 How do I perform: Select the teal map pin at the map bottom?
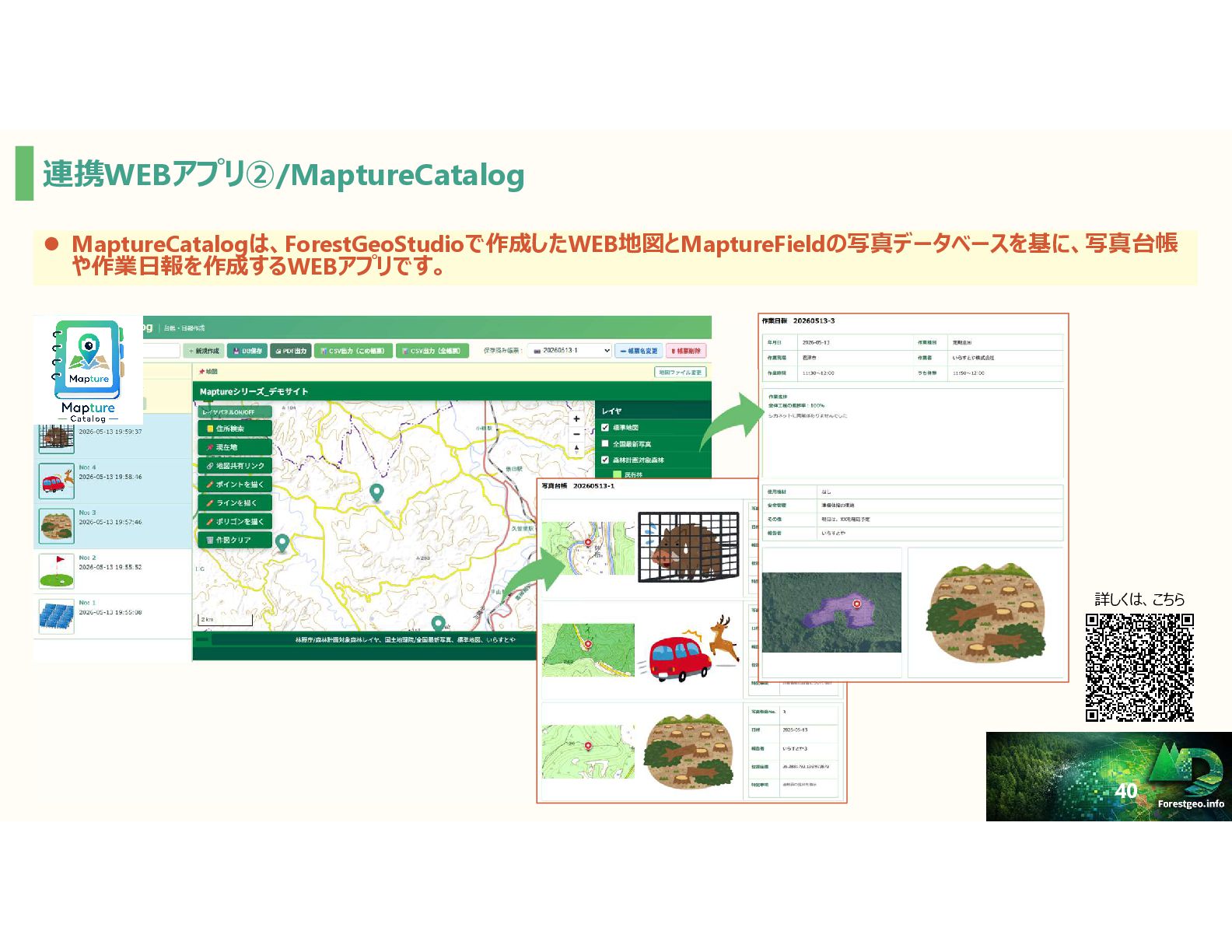(x=439, y=624)
